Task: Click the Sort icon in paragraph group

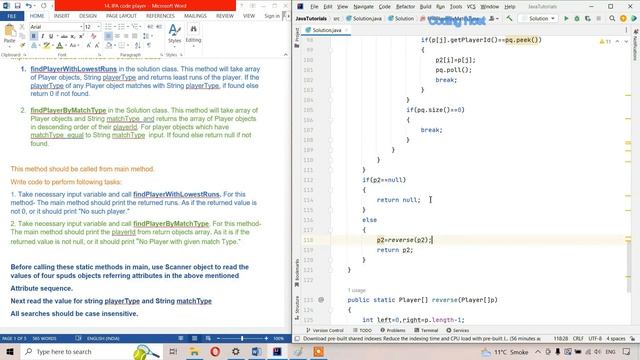Action: coord(138,46)
